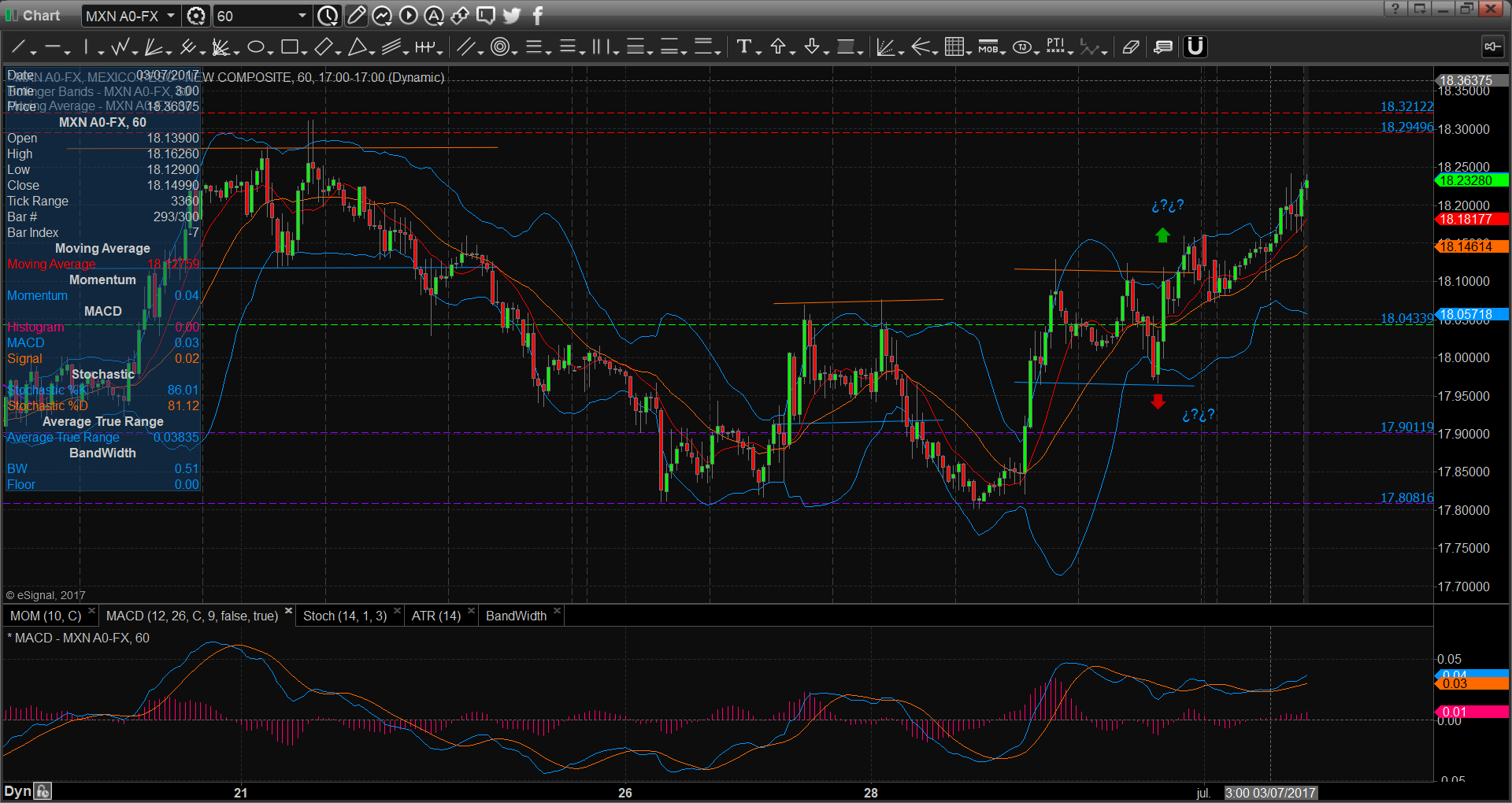Select the rectangle drawing tool
Screen dimensions: 1512x803
(289, 47)
